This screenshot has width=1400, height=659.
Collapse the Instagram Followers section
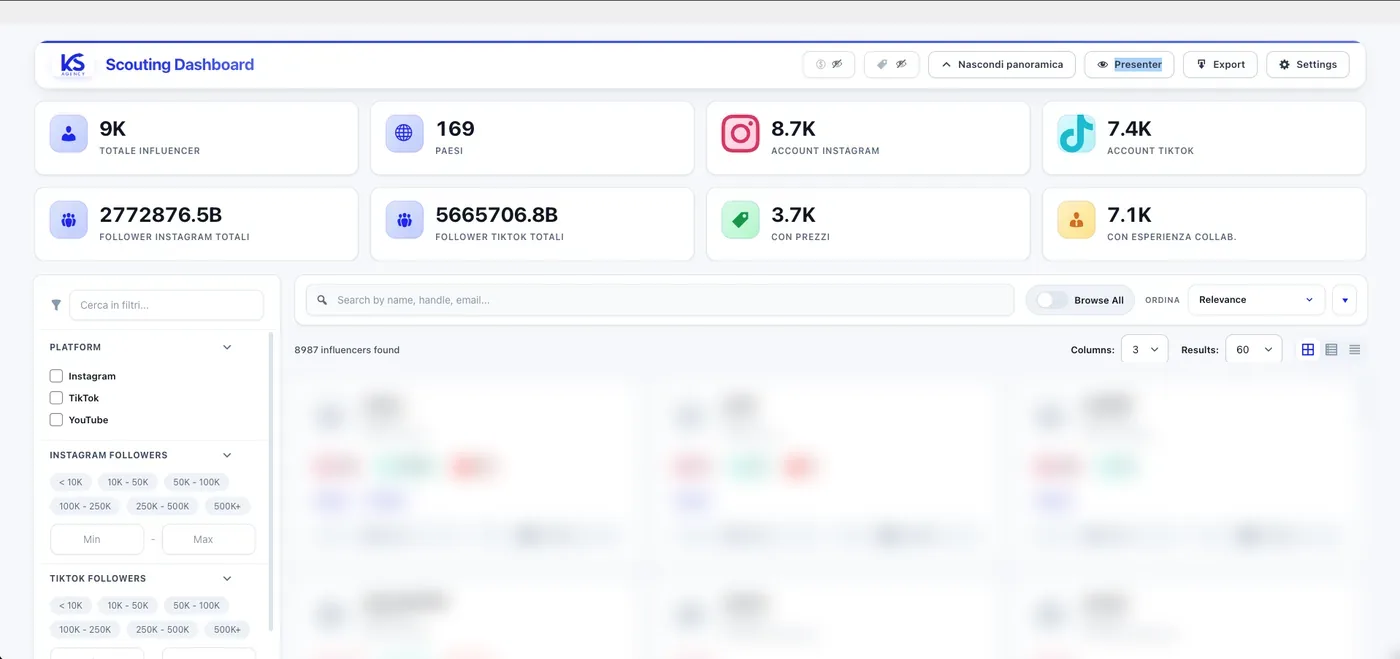(x=227, y=455)
